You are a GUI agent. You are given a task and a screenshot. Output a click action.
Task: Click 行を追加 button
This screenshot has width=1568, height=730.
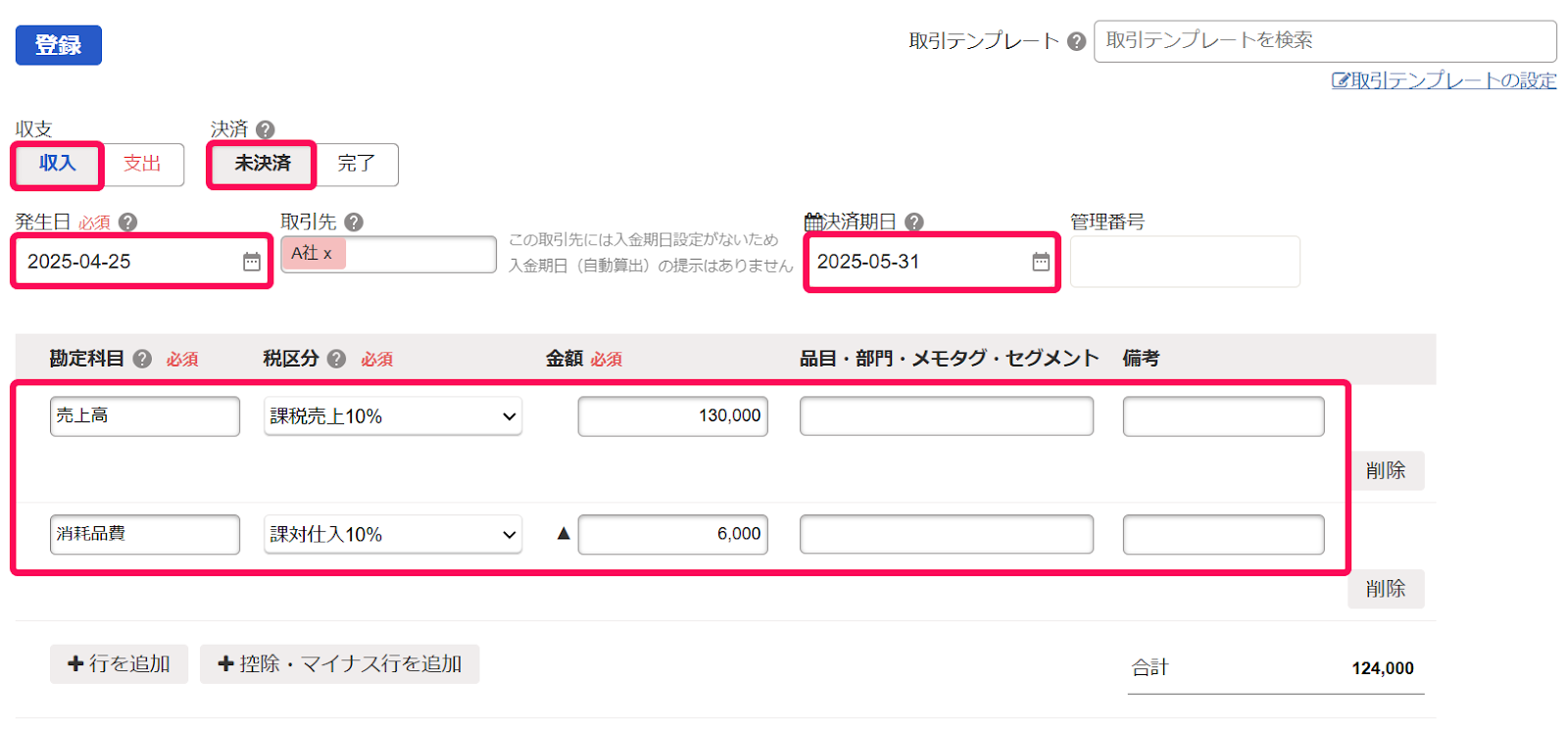(x=119, y=664)
